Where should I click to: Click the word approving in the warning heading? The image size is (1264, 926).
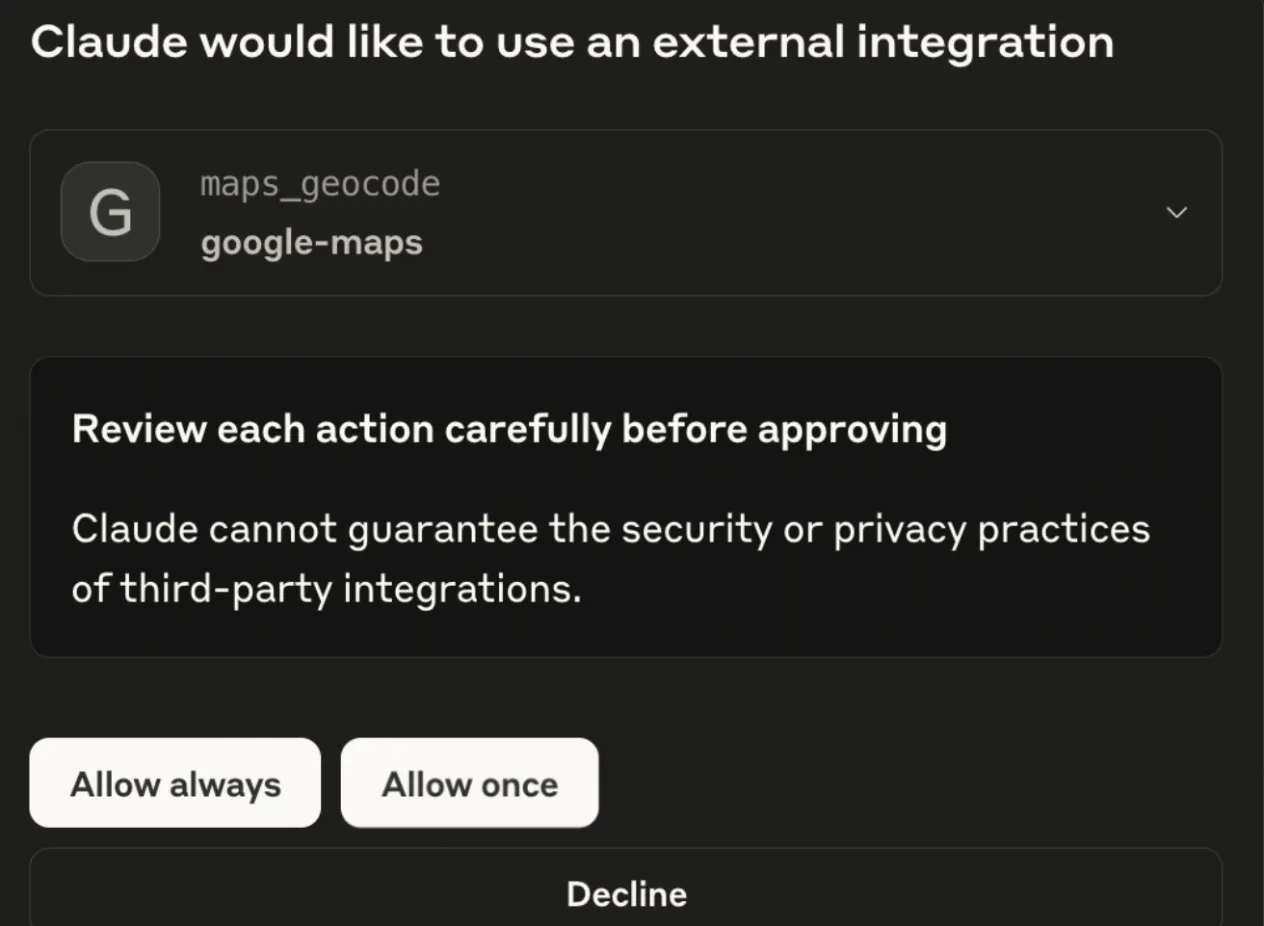[x=852, y=430]
